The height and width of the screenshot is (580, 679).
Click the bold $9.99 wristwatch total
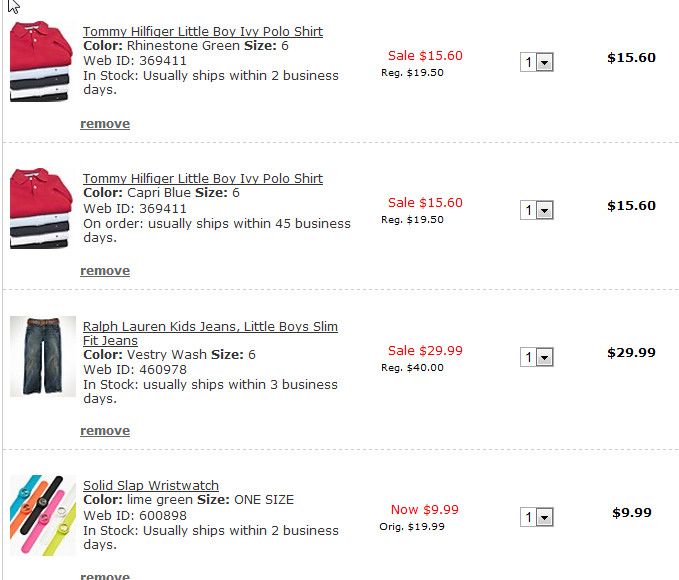click(632, 513)
